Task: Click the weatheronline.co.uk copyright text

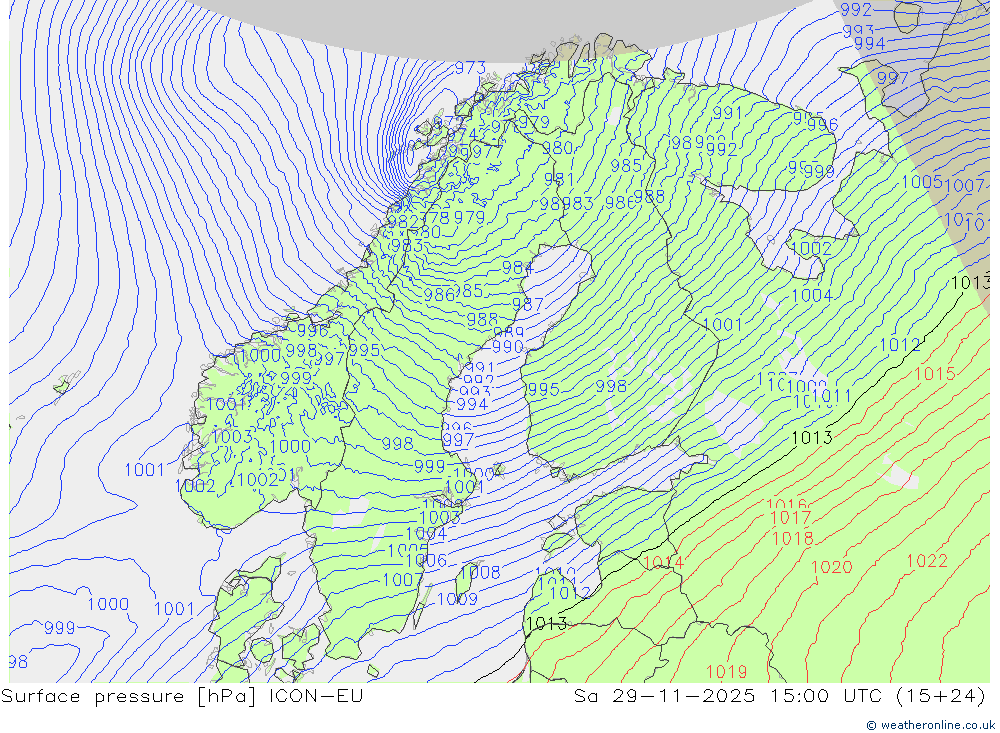Action: (930, 725)
